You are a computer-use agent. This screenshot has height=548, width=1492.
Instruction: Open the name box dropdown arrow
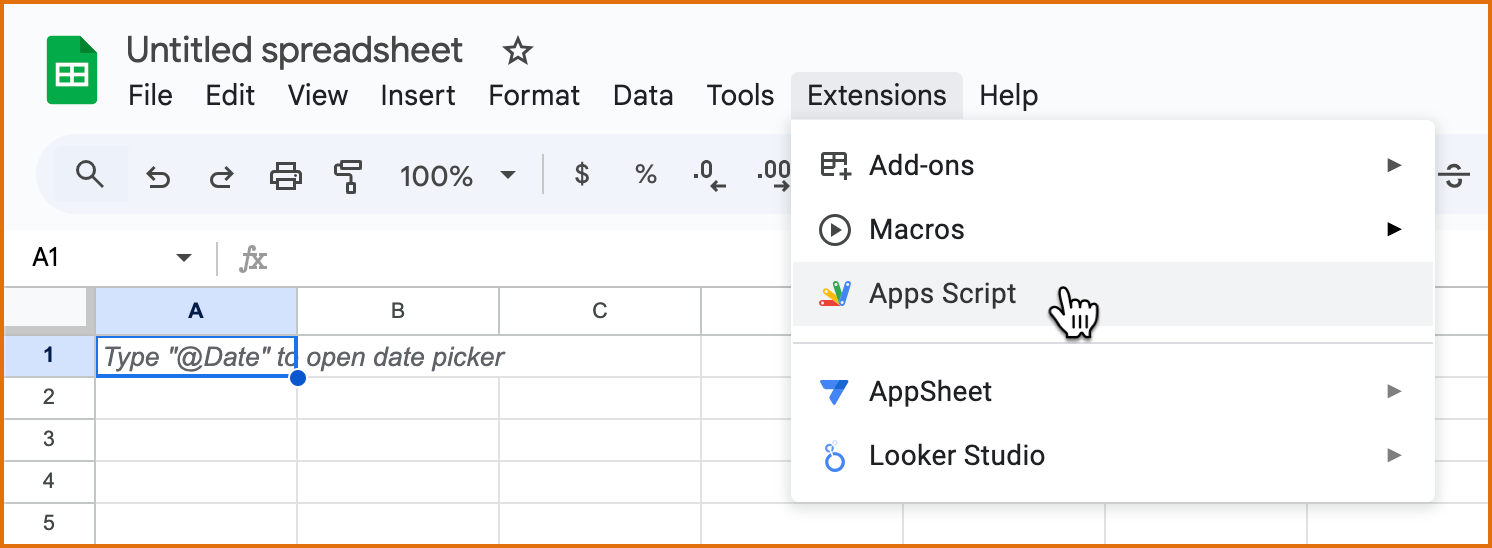click(183, 258)
